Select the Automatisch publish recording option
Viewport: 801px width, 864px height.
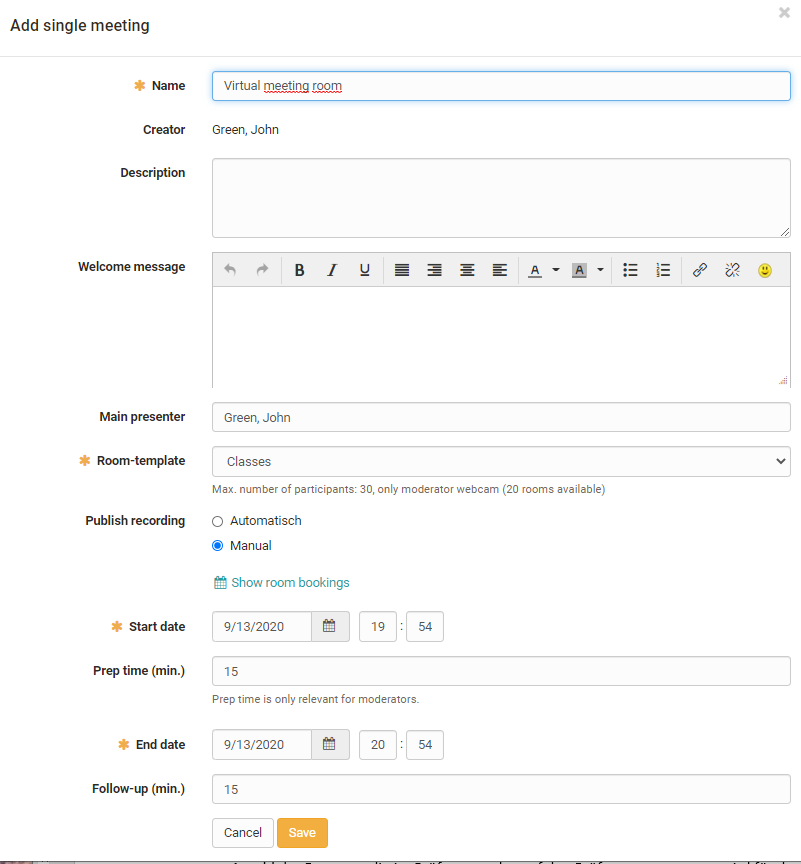218,521
